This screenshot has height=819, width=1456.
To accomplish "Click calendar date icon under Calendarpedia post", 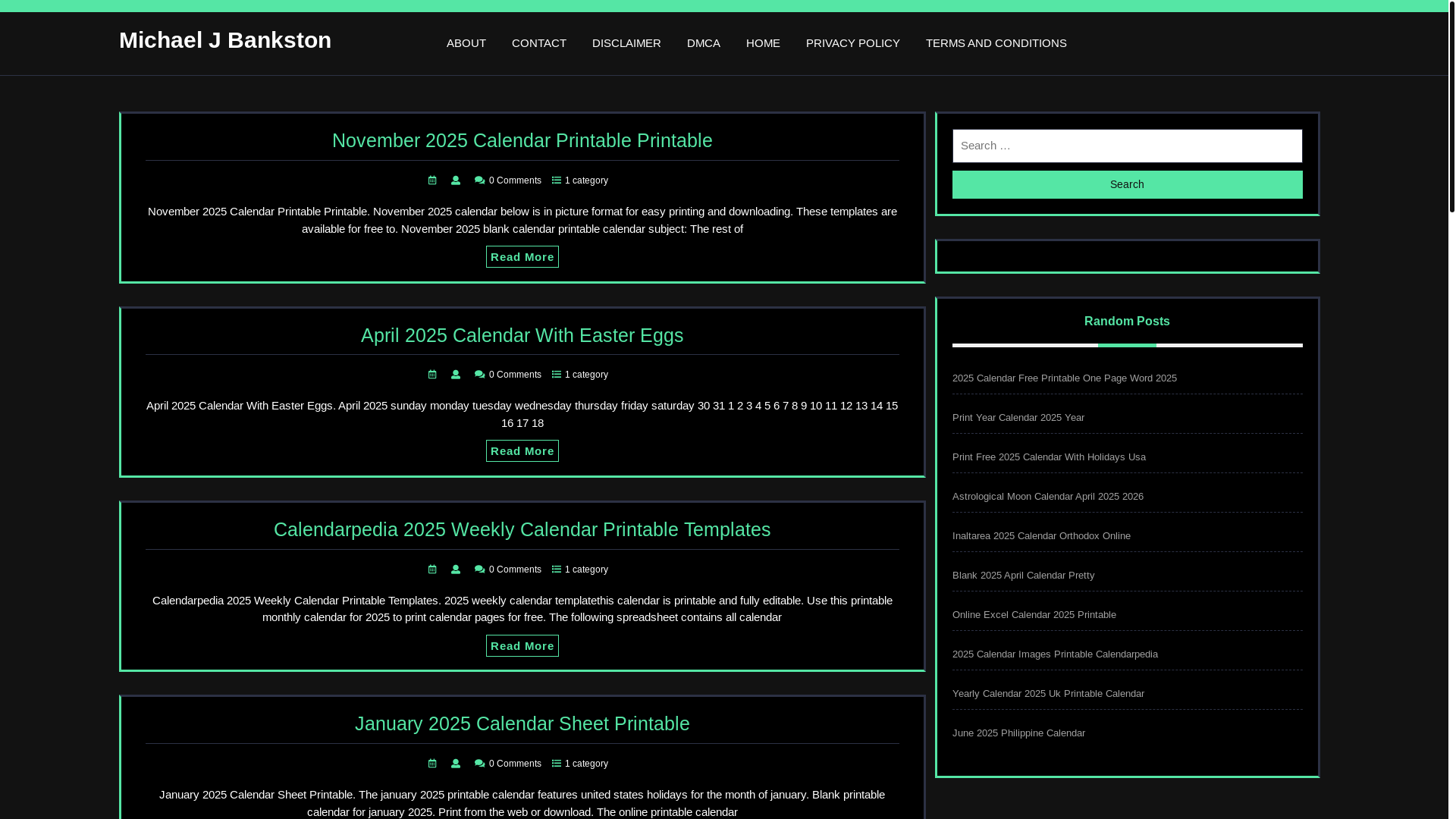I will pyautogui.click(x=432, y=570).
